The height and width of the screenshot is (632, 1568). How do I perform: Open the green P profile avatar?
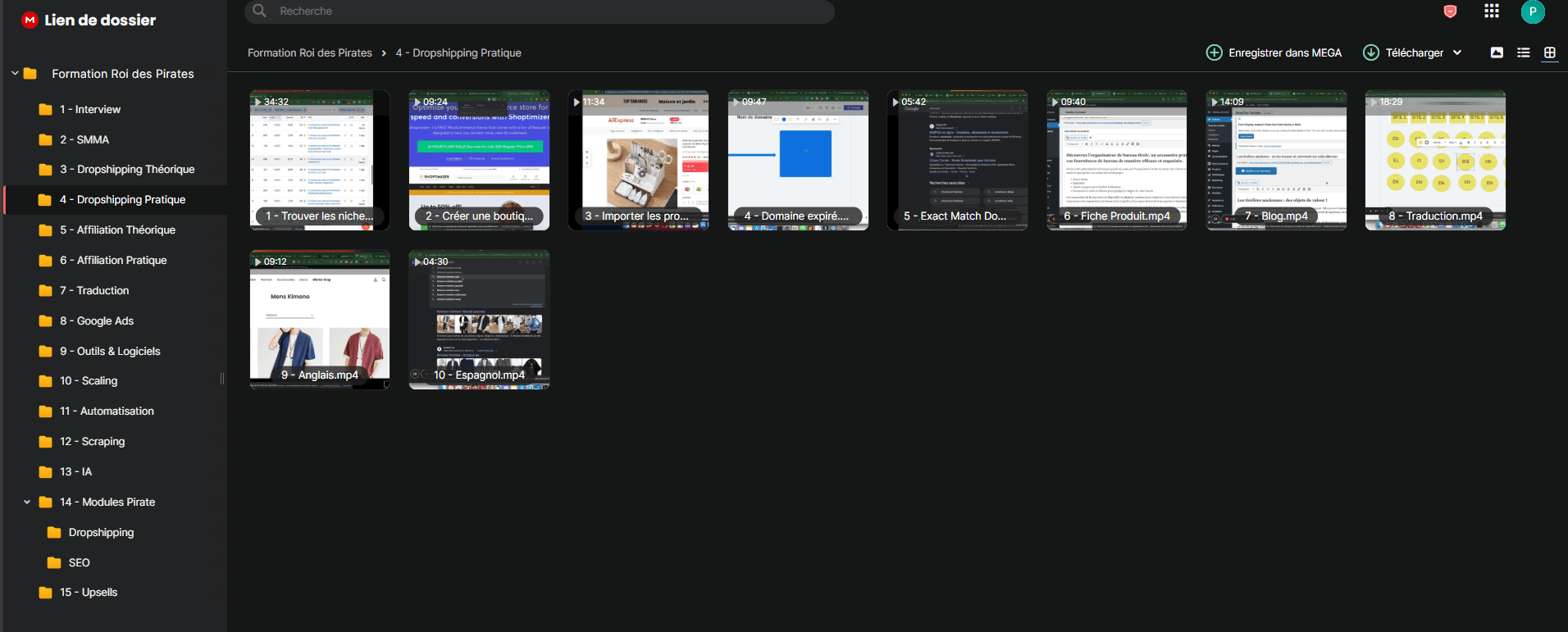pyautogui.click(x=1532, y=11)
